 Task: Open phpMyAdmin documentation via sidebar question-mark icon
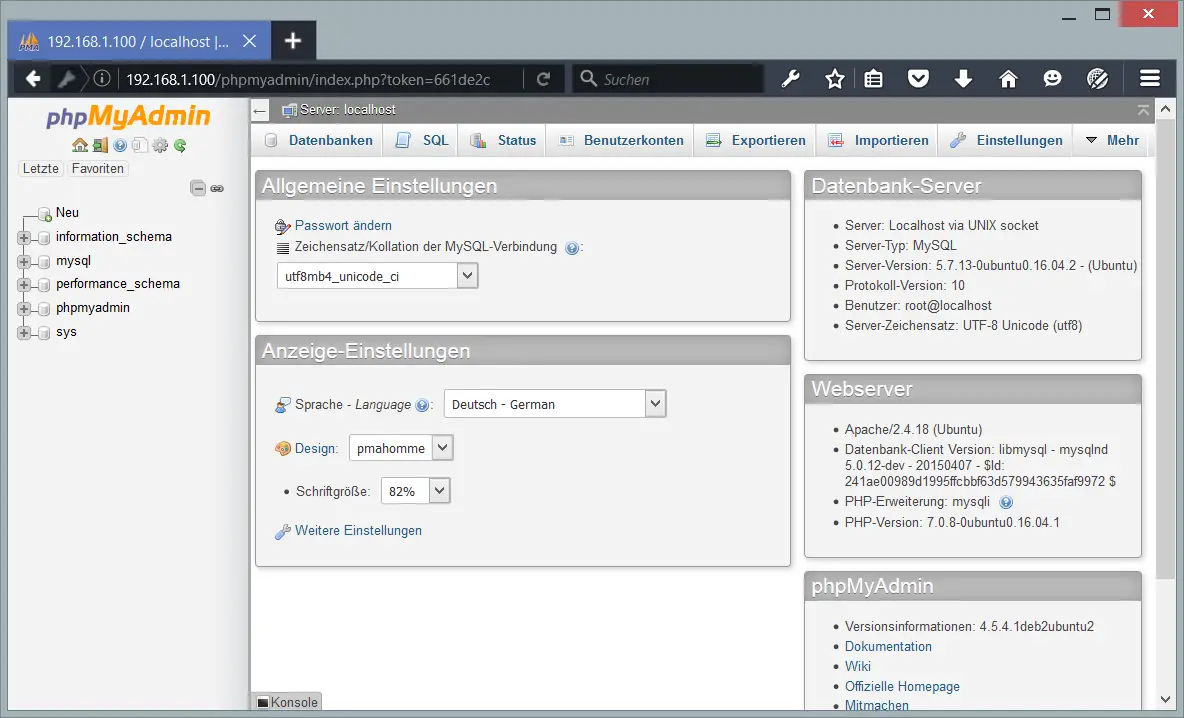coord(119,145)
